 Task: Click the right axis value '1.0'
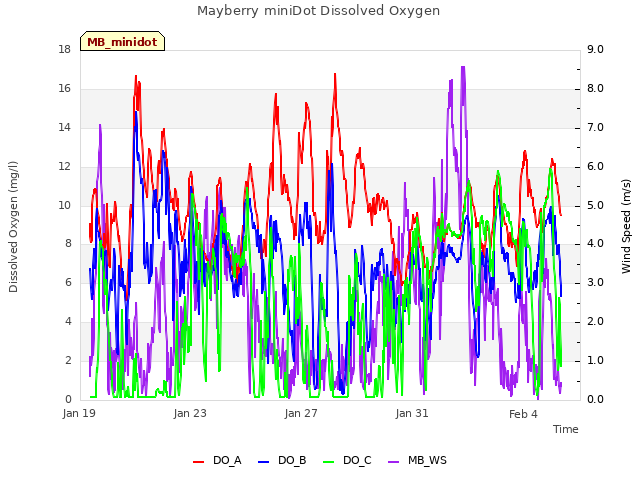point(595,360)
